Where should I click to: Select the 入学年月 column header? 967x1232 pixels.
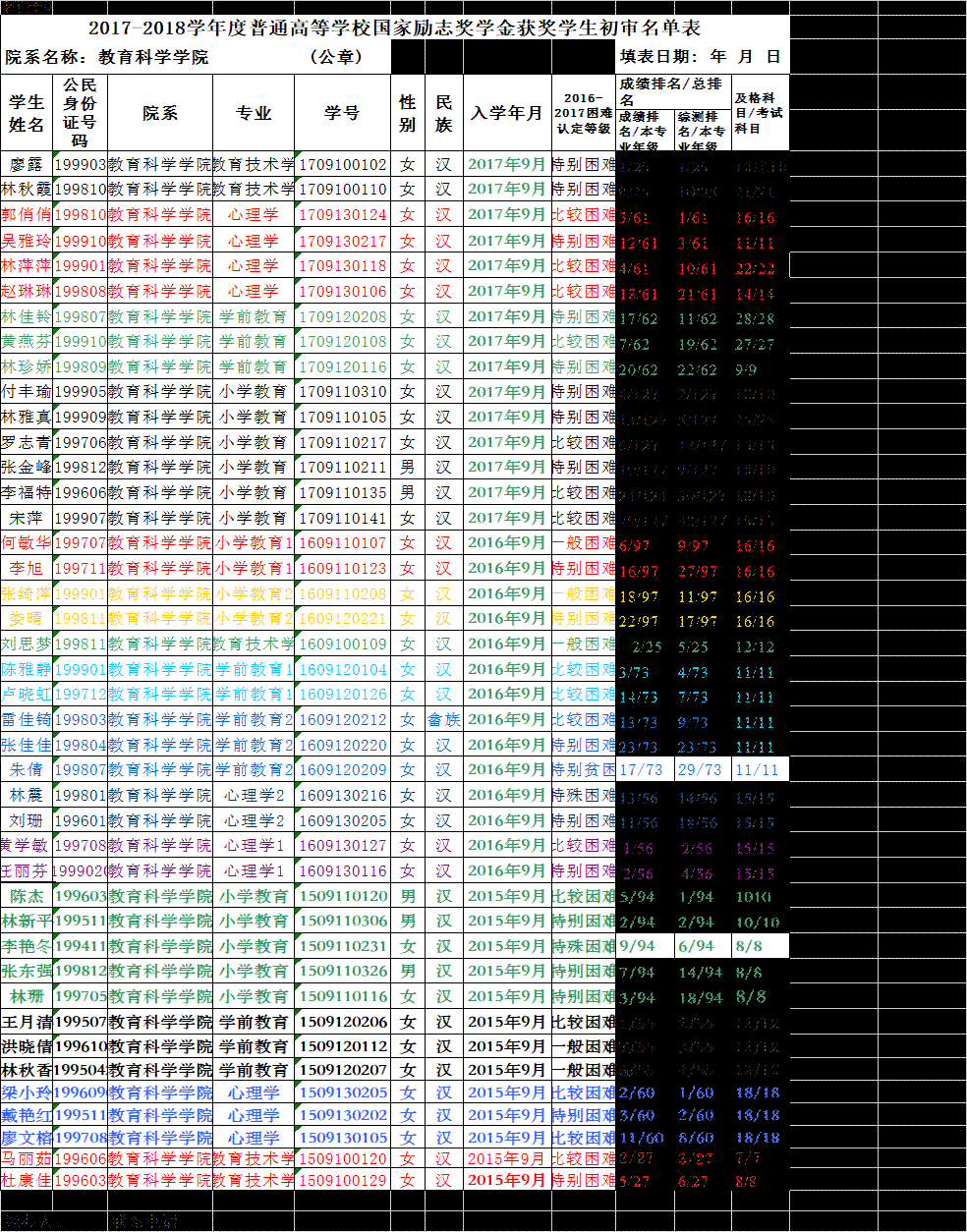click(506, 113)
